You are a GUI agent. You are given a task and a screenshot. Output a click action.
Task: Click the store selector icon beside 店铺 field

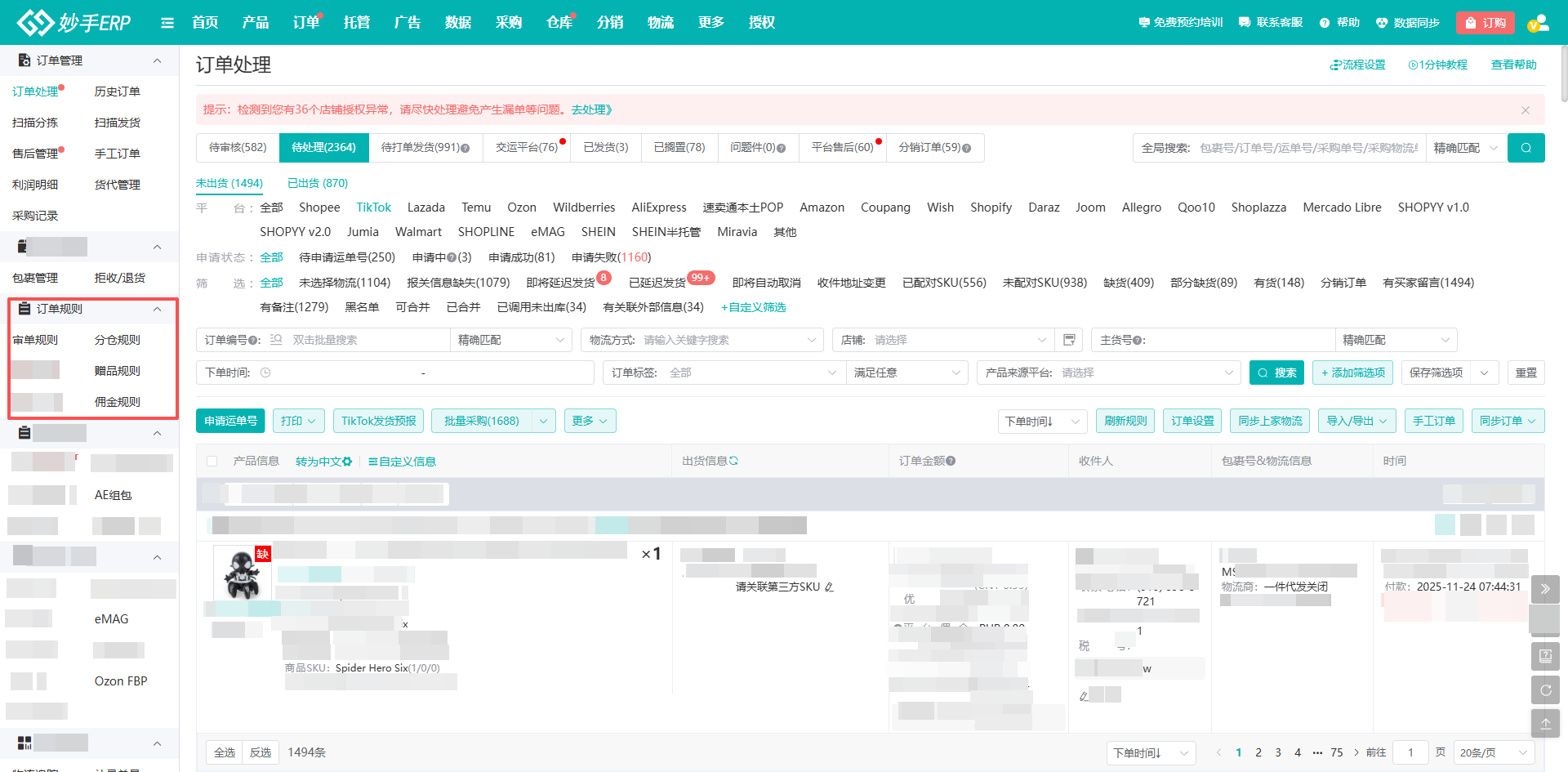(1069, 340)
